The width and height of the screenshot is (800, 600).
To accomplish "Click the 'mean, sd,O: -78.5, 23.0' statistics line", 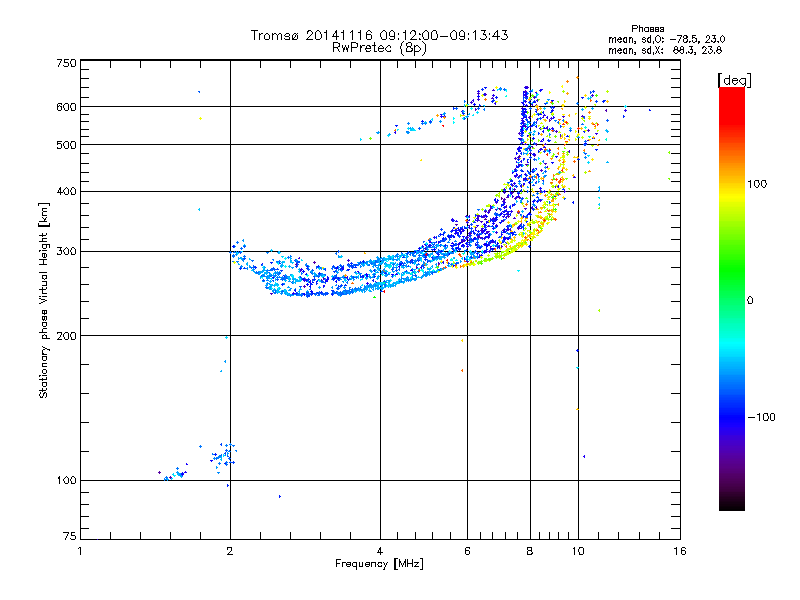I will pyautogui.click(x=666, y=39).
